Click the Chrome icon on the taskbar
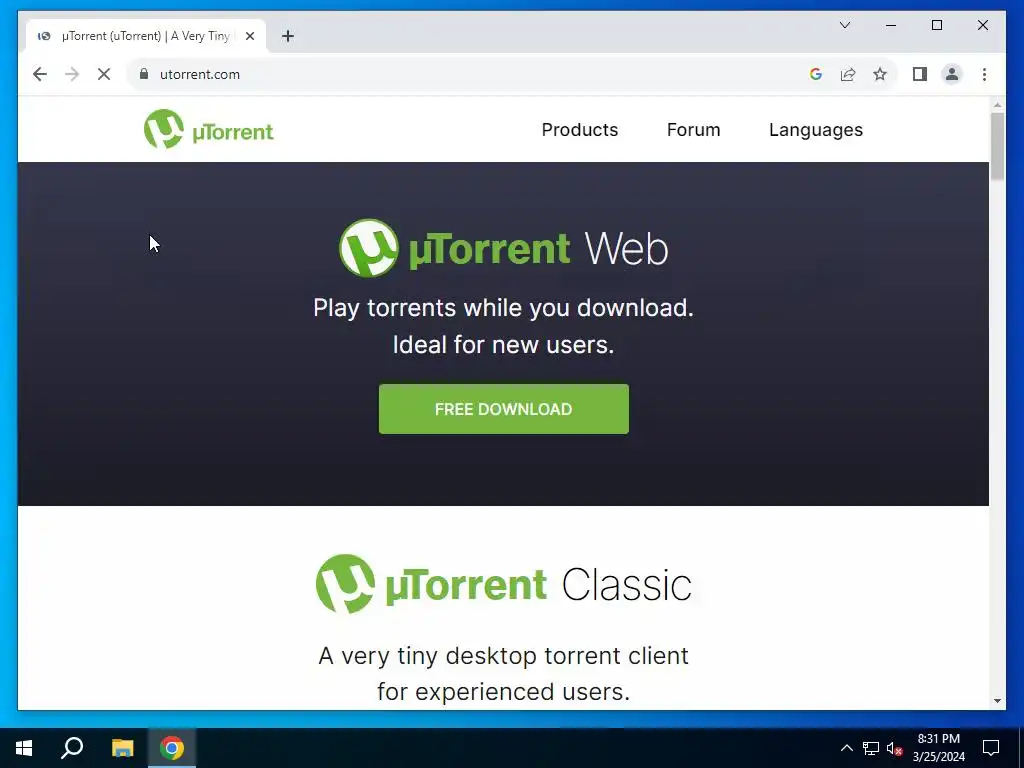The height and width of the screenshot is (768, 1024). pos(172,748)
